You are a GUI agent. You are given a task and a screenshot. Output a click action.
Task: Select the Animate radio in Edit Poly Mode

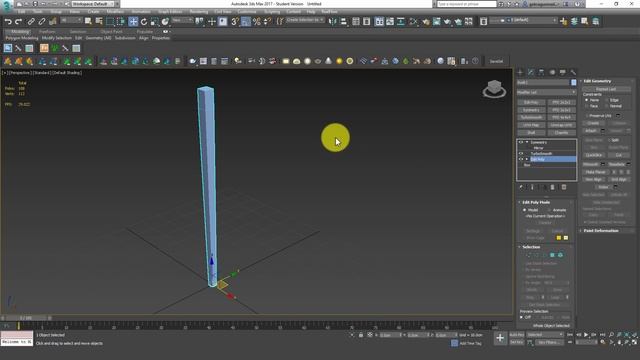click(x=549, y=210)
